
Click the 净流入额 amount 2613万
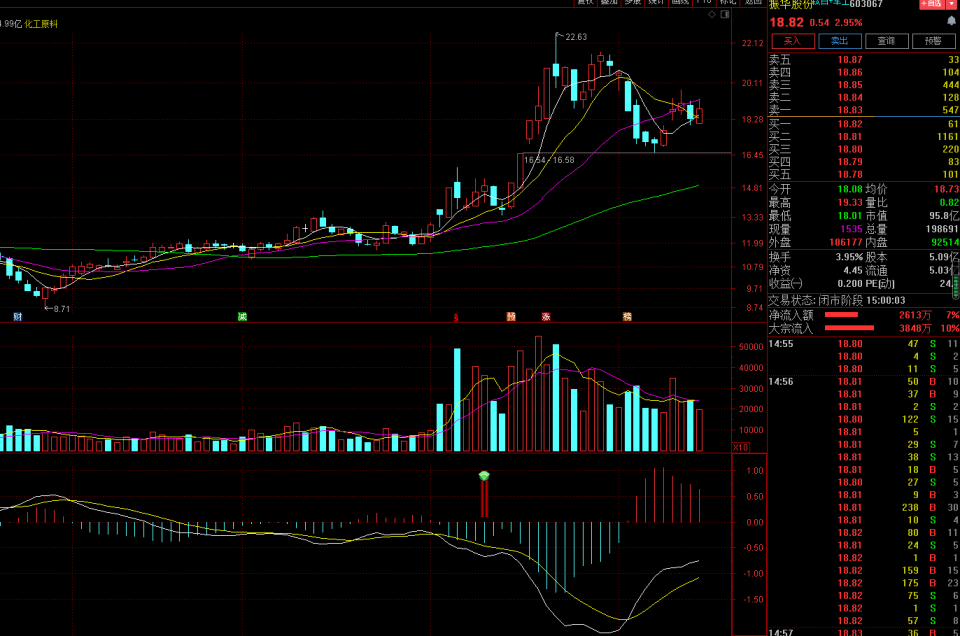(915, 315)
